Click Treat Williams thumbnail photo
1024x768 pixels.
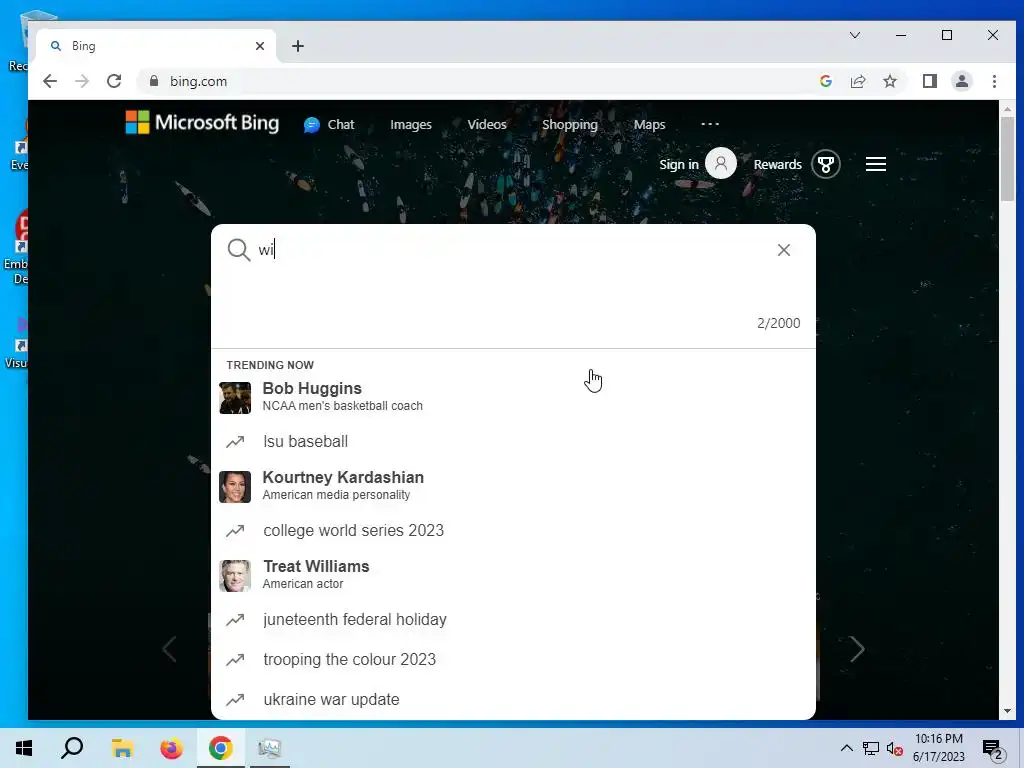click(x=235, y=575)
